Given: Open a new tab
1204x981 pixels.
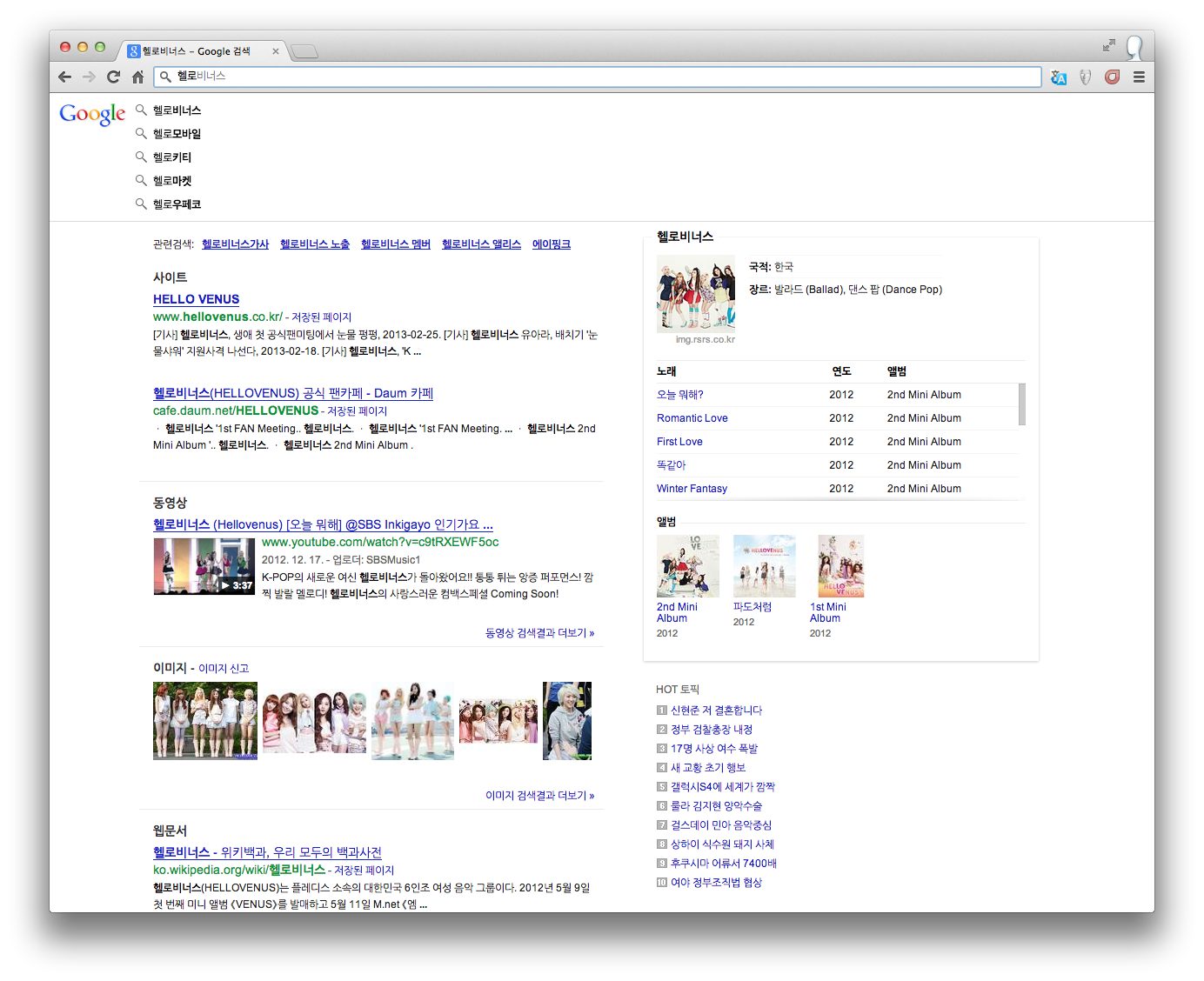Looking at the screenshot, I should (304, 51).
